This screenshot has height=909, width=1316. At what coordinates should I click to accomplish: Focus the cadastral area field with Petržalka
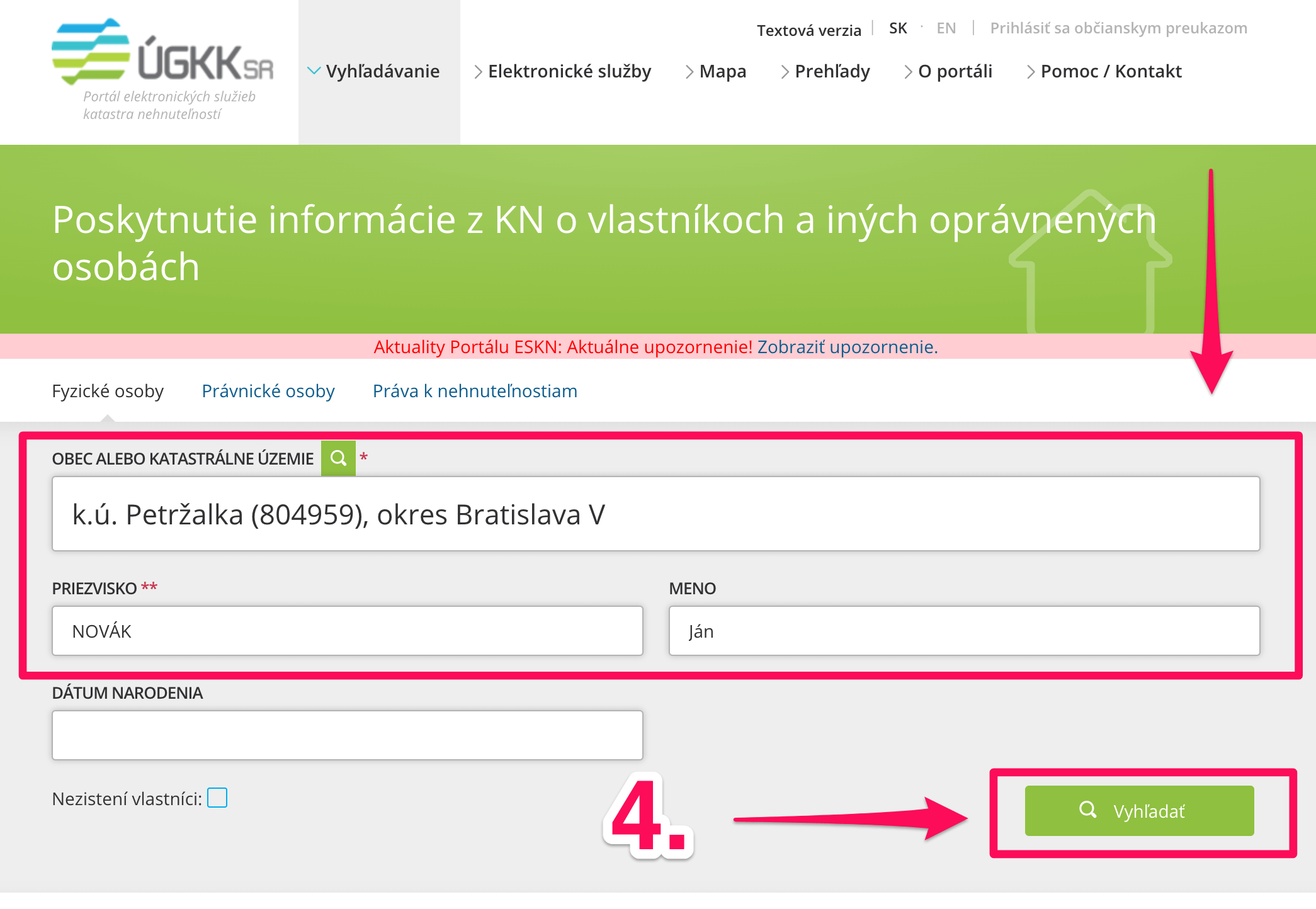[655, 514]
